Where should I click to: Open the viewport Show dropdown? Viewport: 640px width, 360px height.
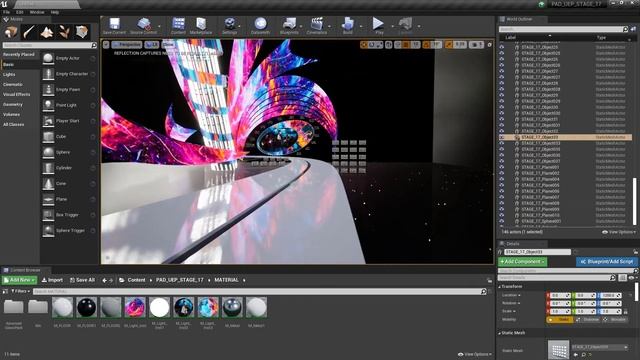click(168, 44)
